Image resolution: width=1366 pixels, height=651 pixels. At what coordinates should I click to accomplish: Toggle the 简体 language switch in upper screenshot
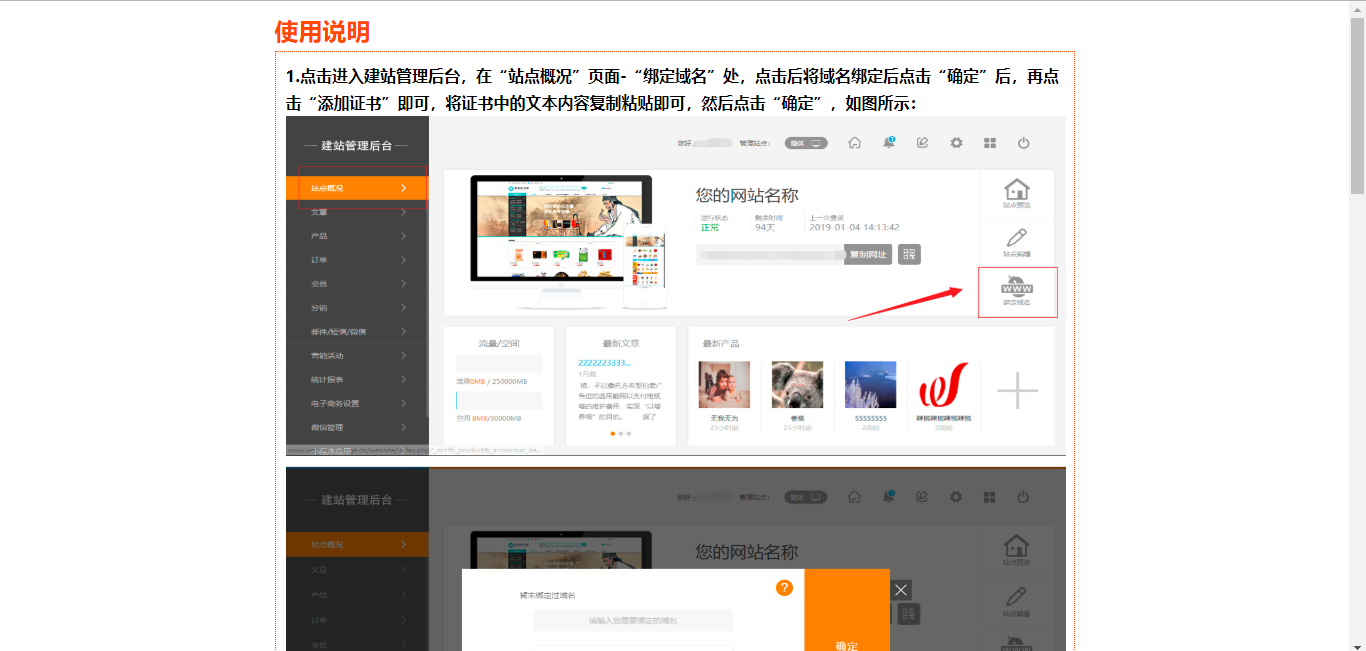click(x=806, y=143)
